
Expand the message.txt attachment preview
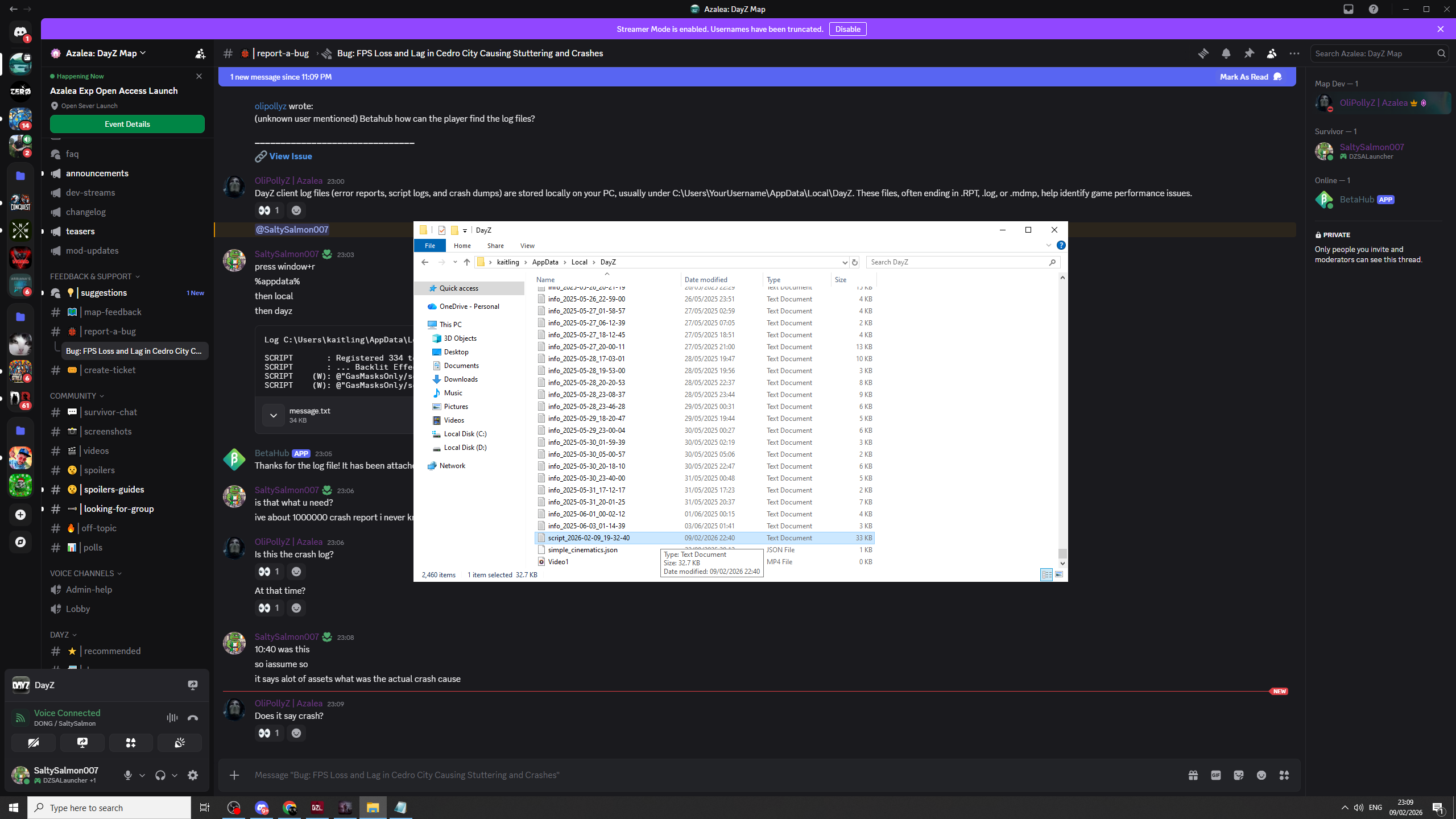(x=274, y=415)
